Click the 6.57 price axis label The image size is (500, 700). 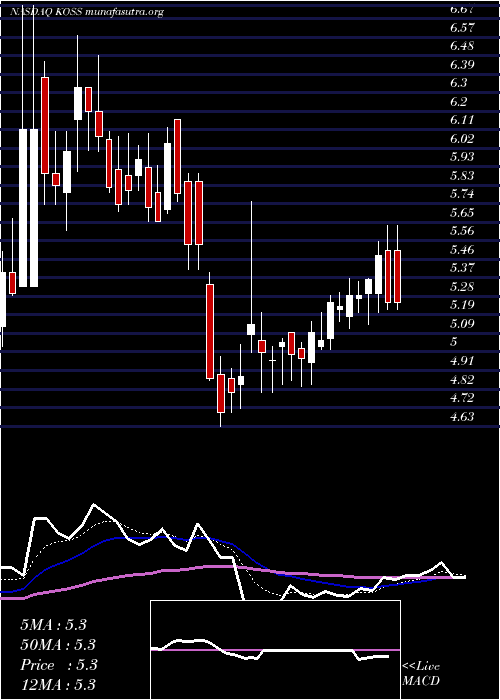point(462,28)
